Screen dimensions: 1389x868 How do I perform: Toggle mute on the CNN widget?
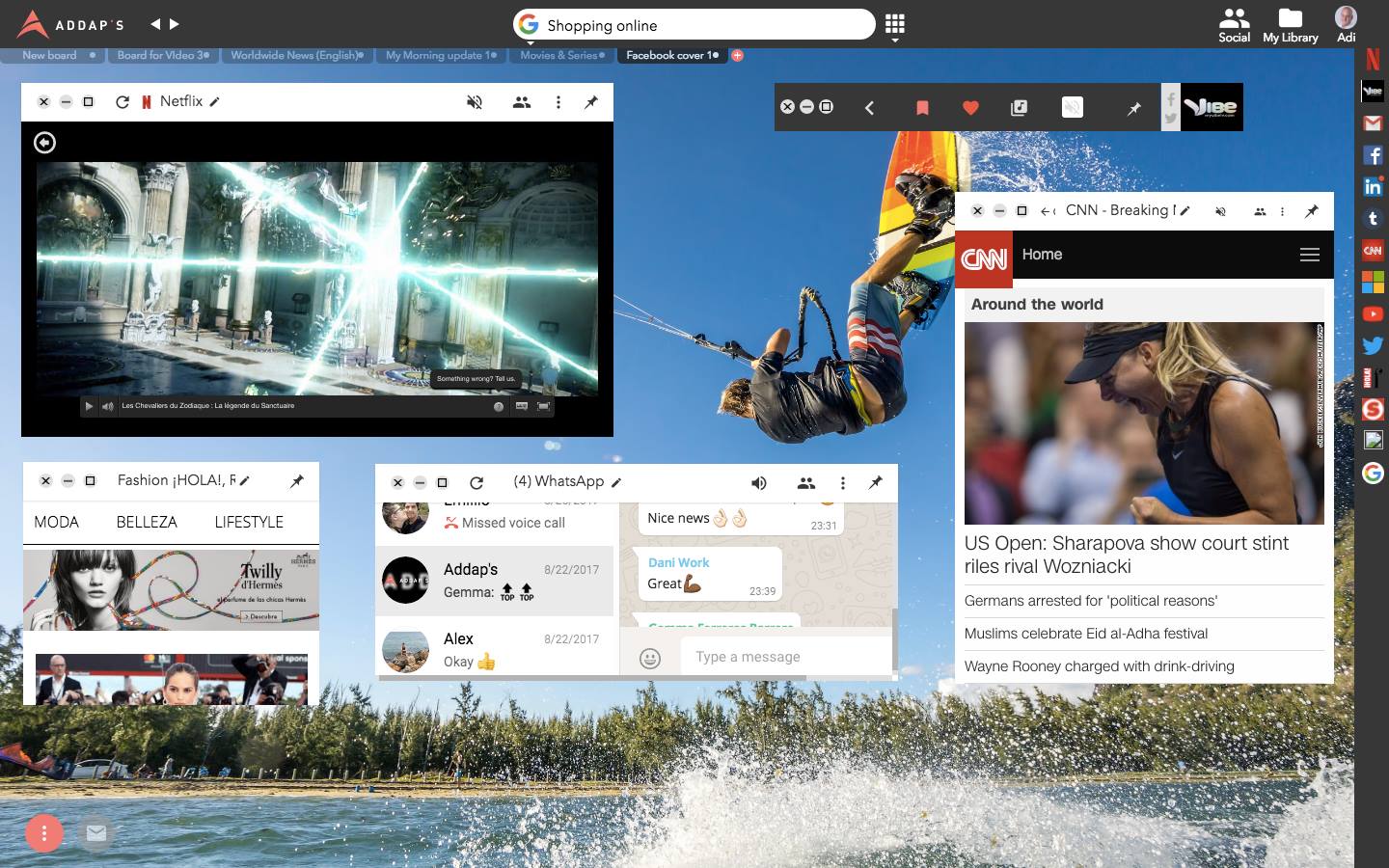tap(1220, 211)
